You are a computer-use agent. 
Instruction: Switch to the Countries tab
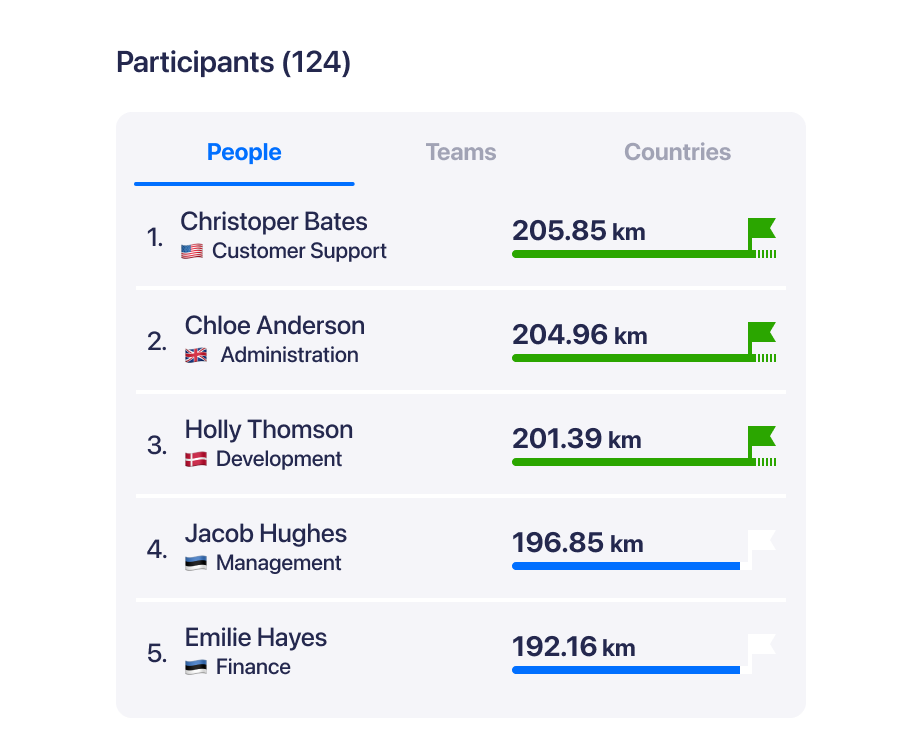point(677,152)
